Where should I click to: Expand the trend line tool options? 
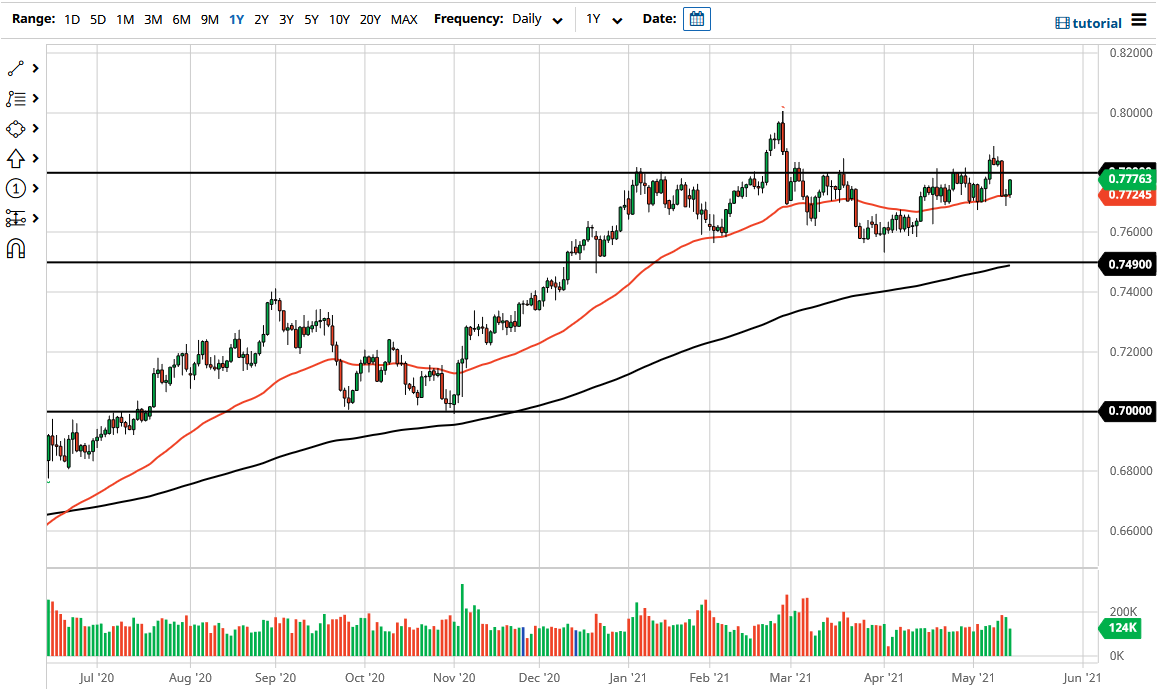(x=35, y=69)
